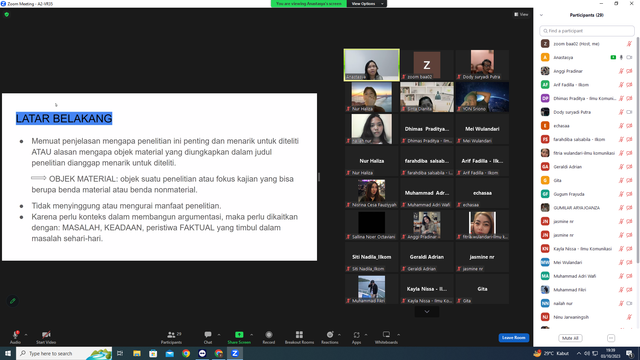Screen dimensions: 640x360
Task: Open Breakout Rooms
Action: tap(299, 337)
